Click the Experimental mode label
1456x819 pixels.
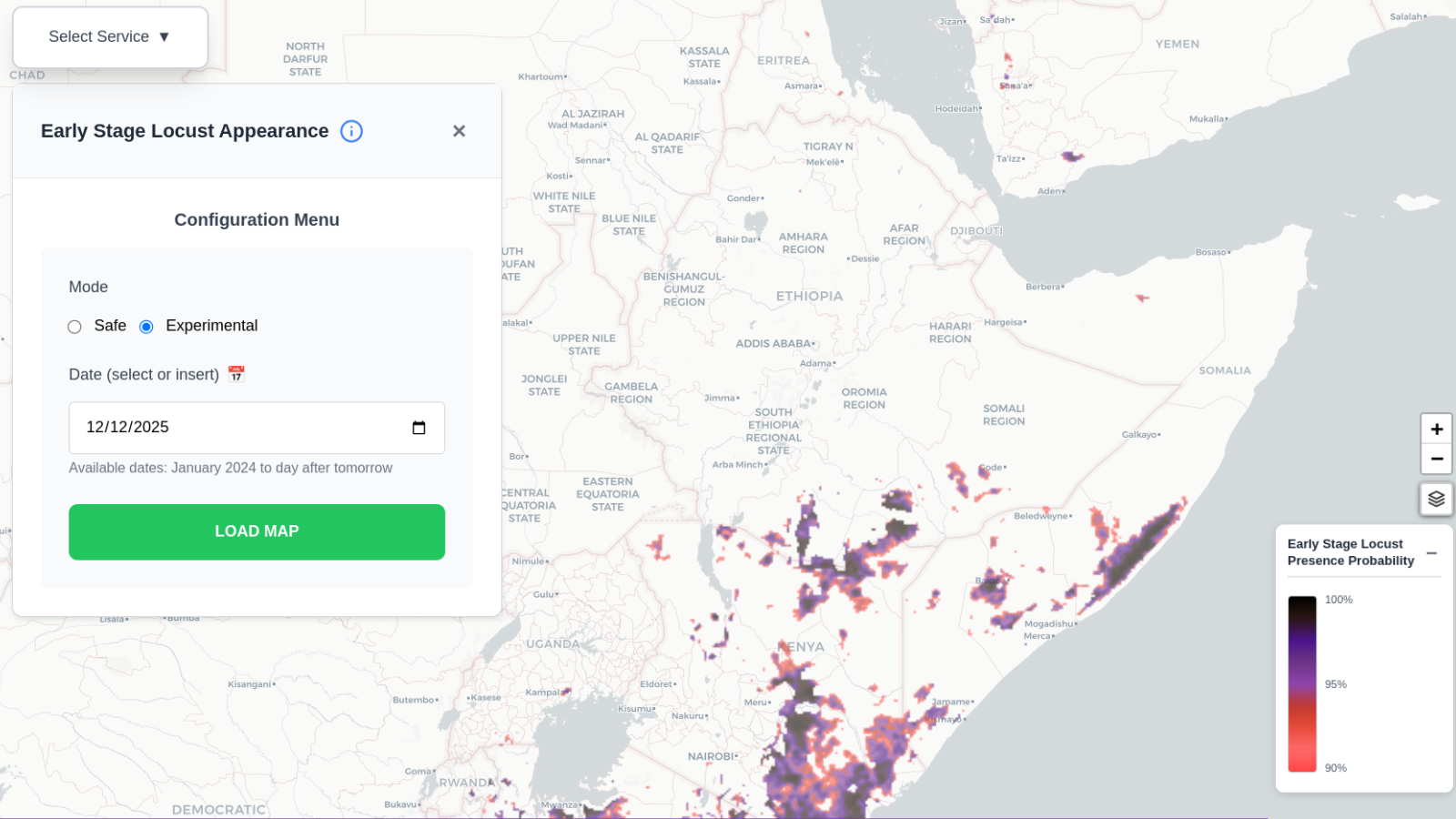click(x=211, y=326)
